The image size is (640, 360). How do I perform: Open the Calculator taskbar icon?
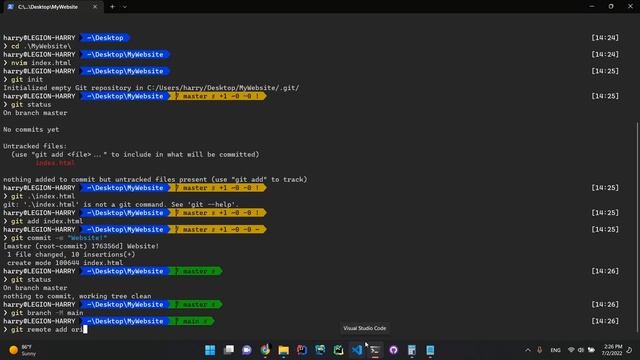pos(412,350)
